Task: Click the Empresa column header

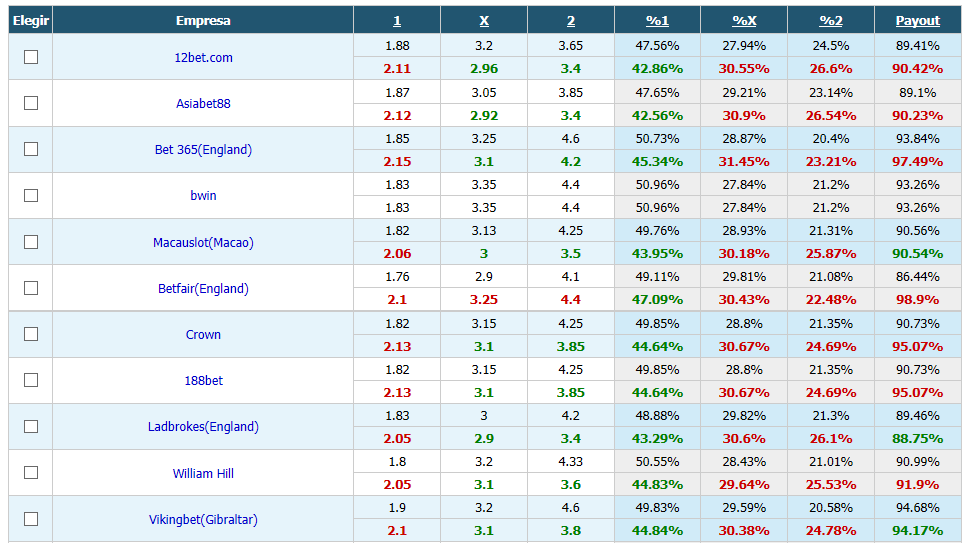Action: (x=203, y=20)
